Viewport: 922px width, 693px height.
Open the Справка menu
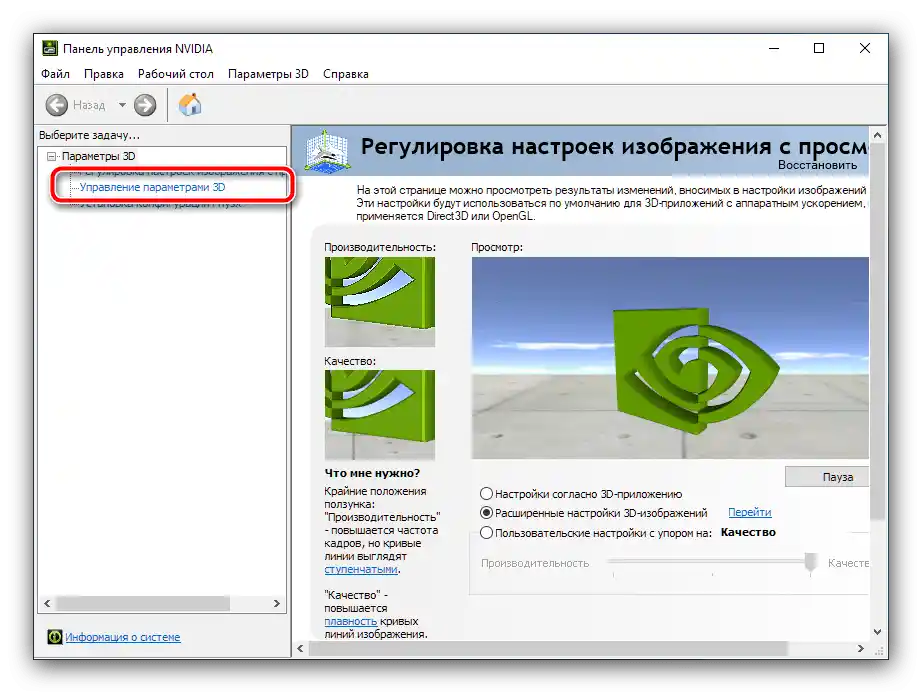(346, 74)
